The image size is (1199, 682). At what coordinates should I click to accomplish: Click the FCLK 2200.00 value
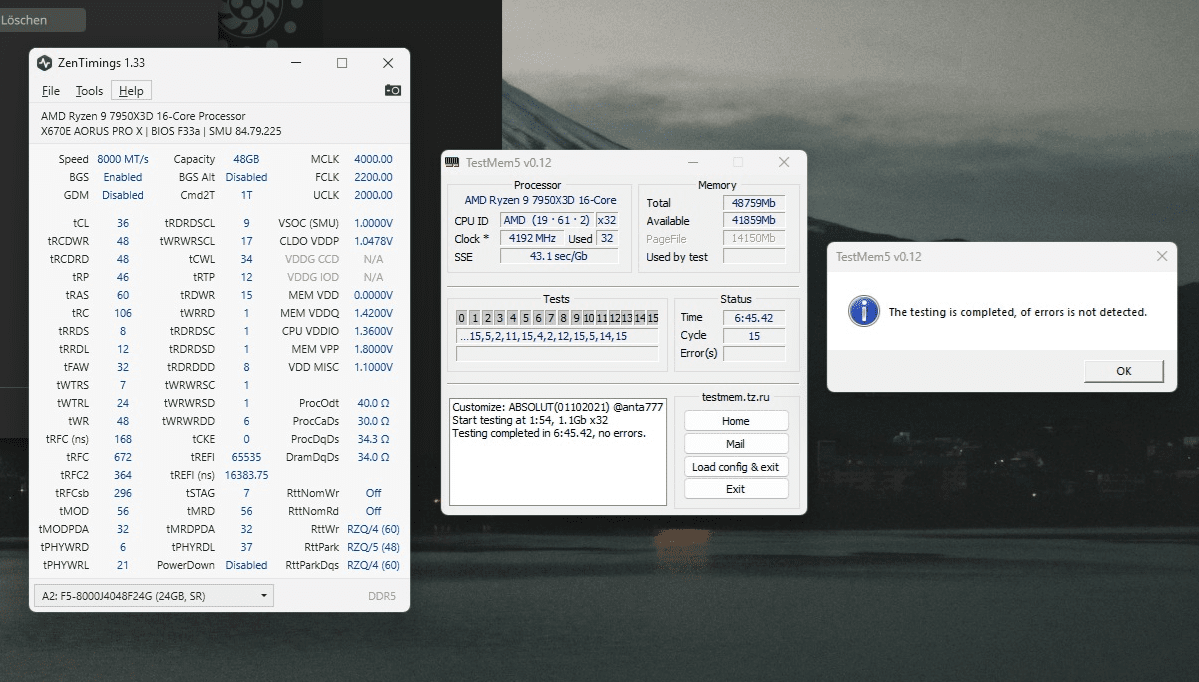coord(373,177)
